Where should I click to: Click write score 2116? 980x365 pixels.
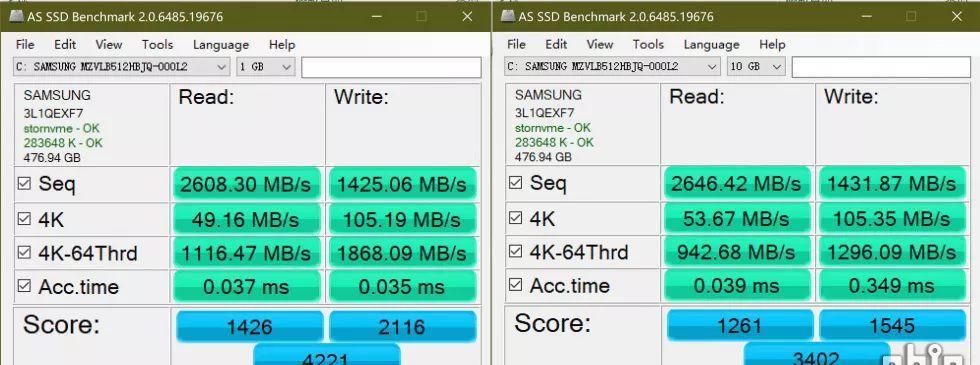point(402,326)
